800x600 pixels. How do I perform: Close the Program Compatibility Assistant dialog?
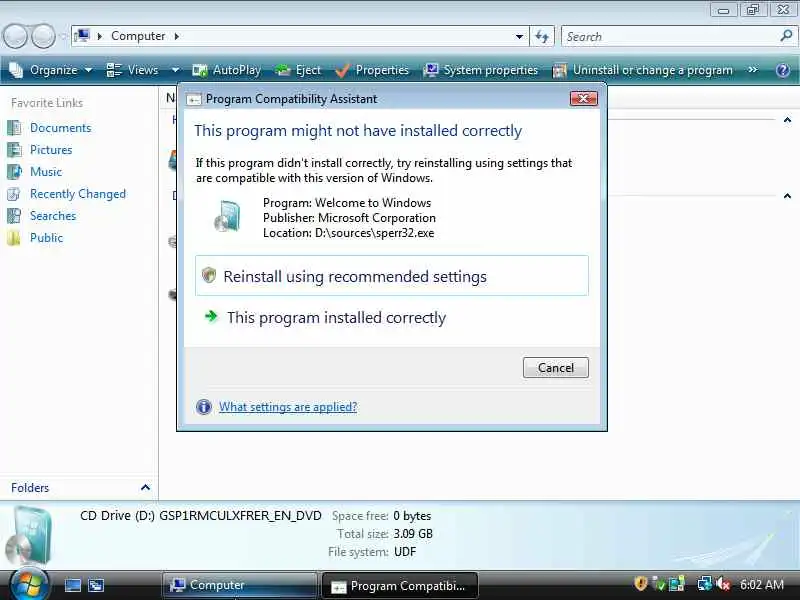coord(583,98)
